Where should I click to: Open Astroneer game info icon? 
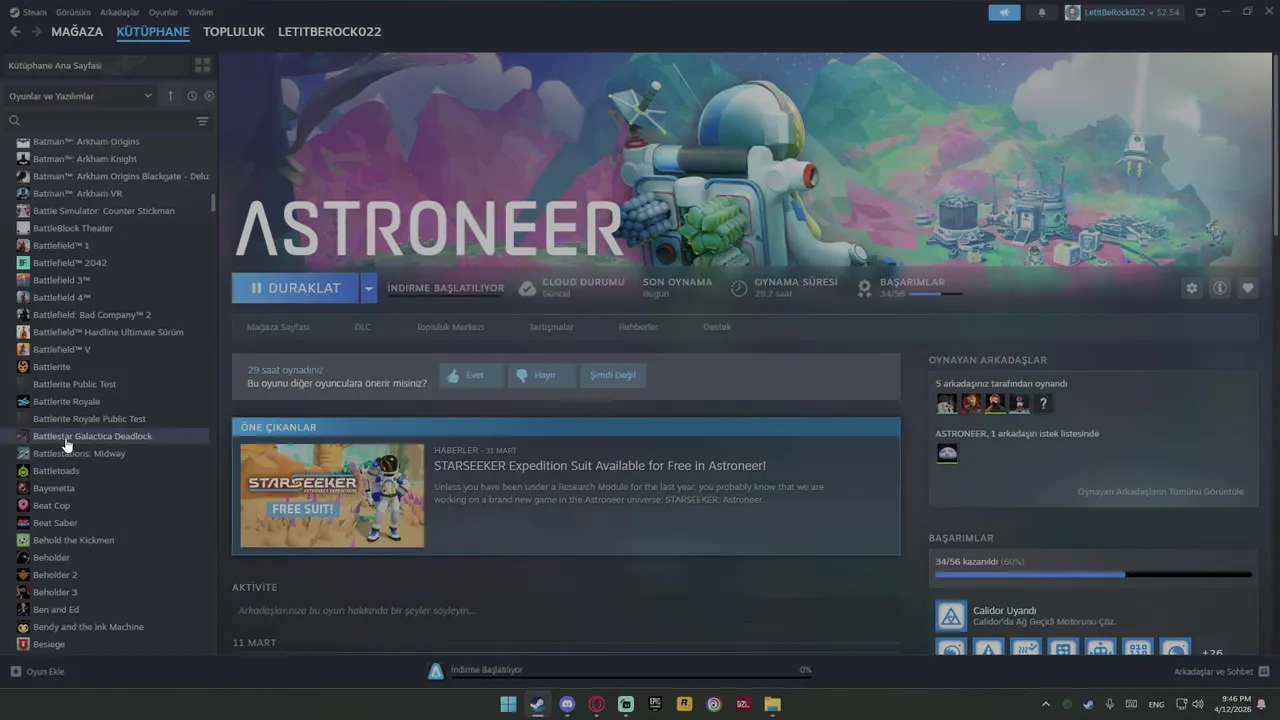[1220, 288]
